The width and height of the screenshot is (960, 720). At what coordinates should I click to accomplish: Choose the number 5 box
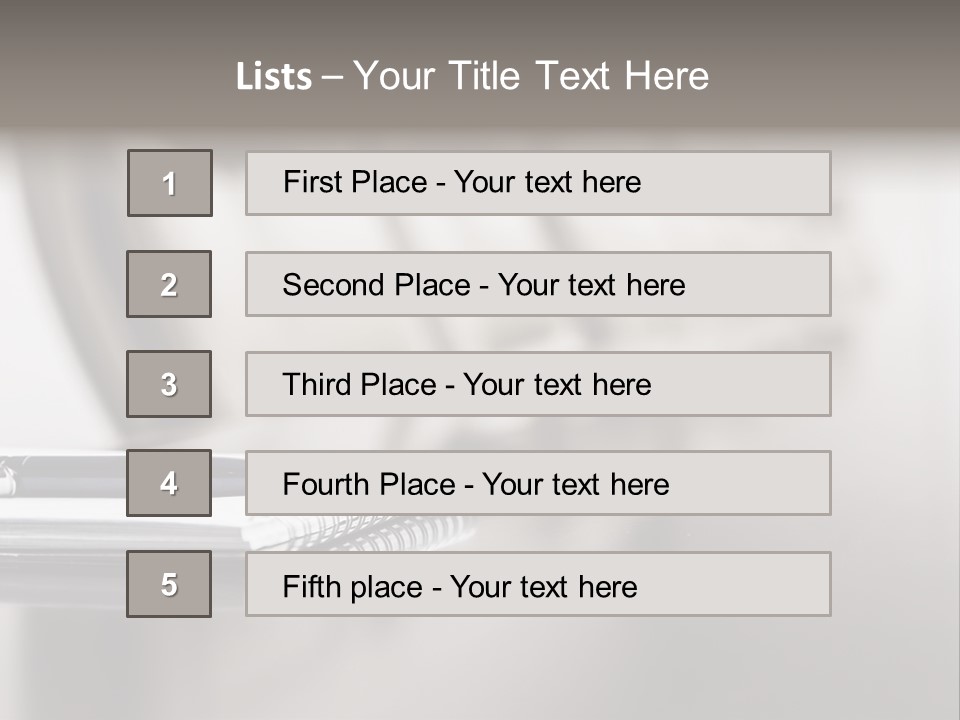tap(169, 584)
